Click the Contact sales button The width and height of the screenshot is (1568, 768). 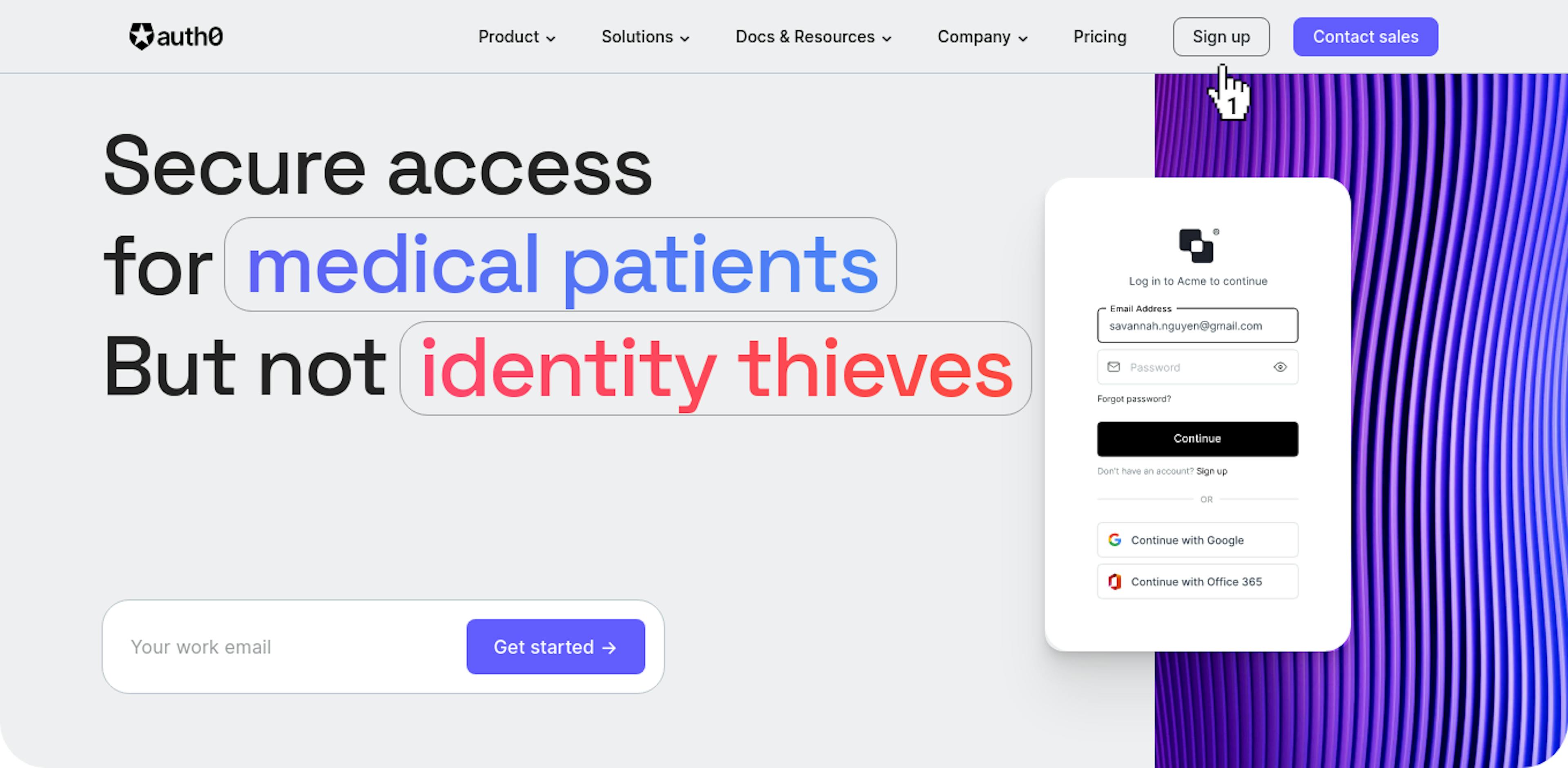click(x=1365, y=36)
